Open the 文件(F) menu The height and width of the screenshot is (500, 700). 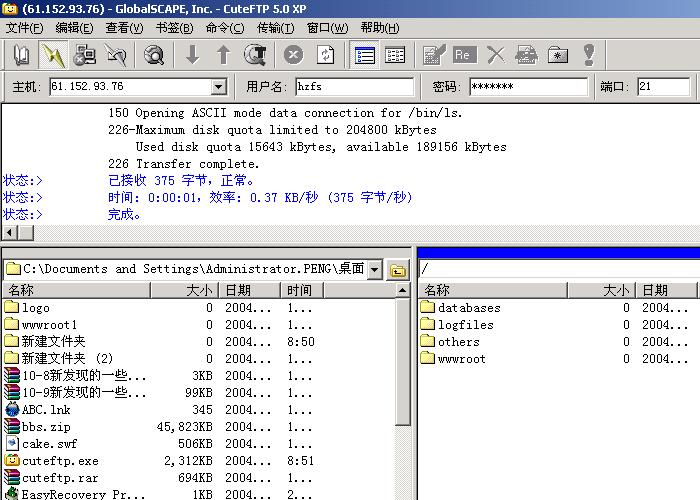pyautogui.click(x=25, y=28)
